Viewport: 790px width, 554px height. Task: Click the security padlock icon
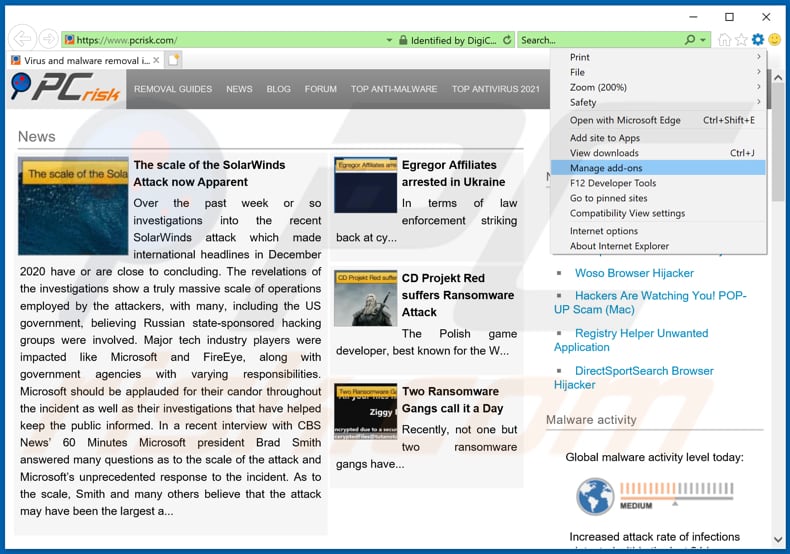(x=402, y=40)
